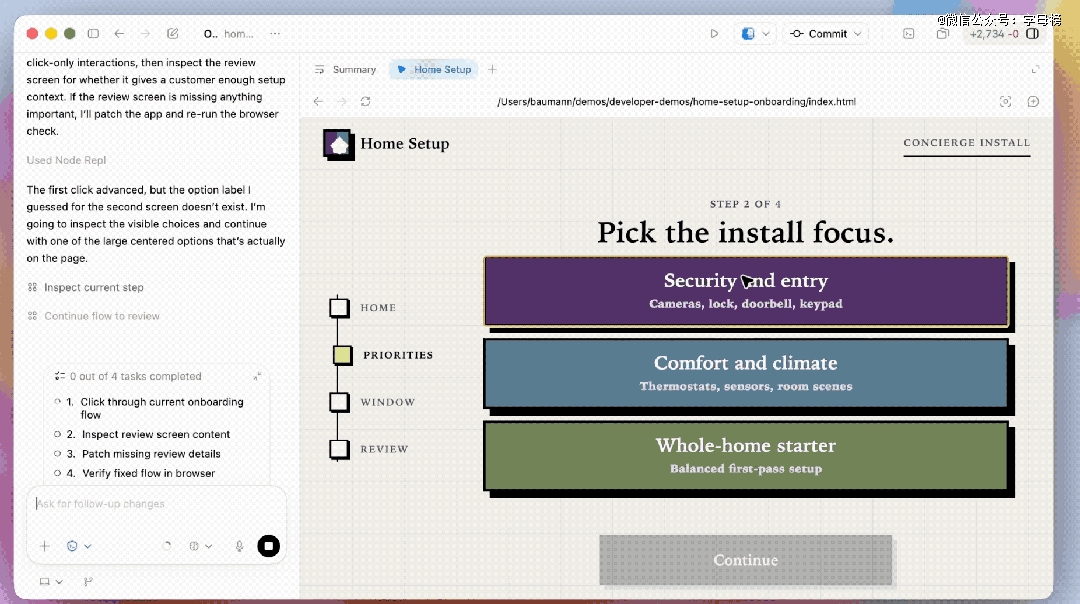Click the new chat compose icon
The width and height of the screenshot is (1080, 604).
pyautogui.click(x=173, y=33)
